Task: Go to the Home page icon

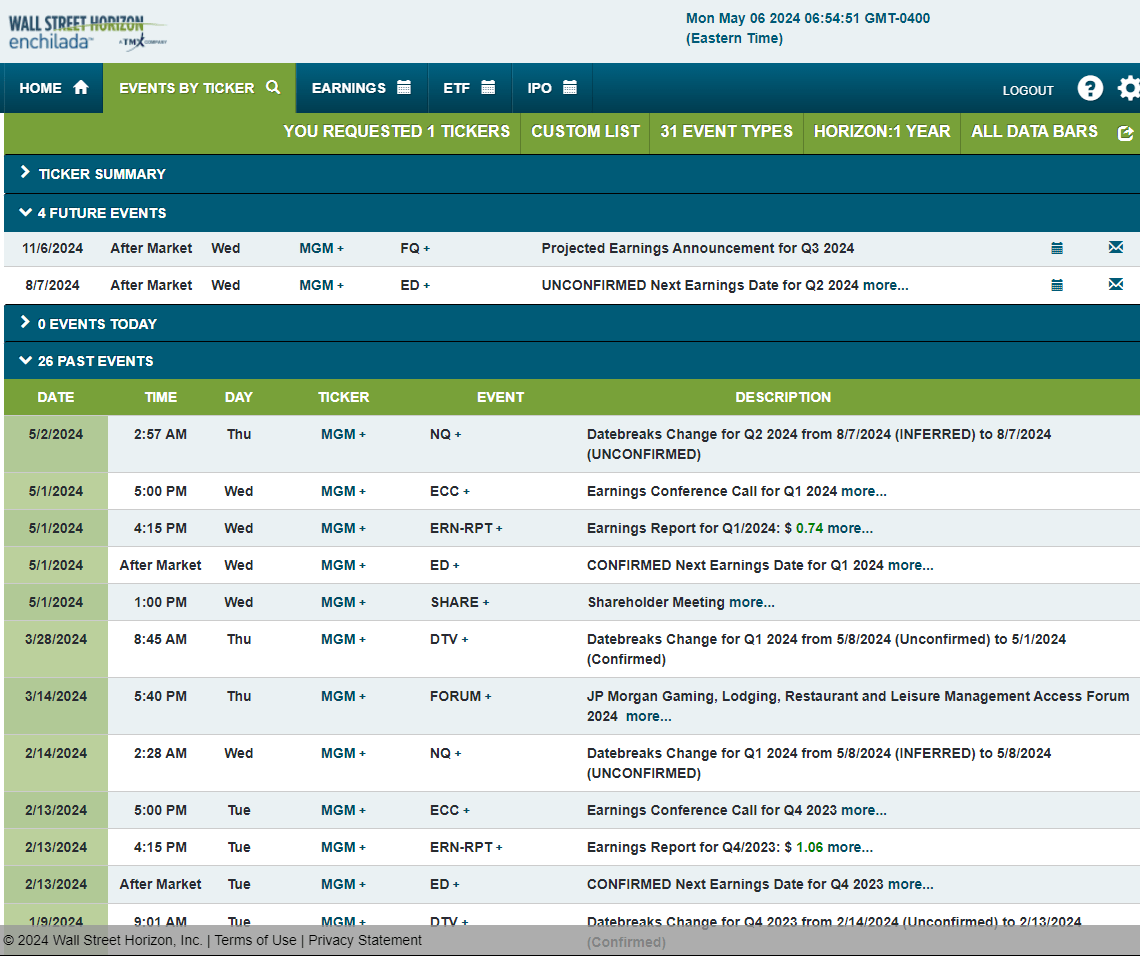Action: (81, 88)
